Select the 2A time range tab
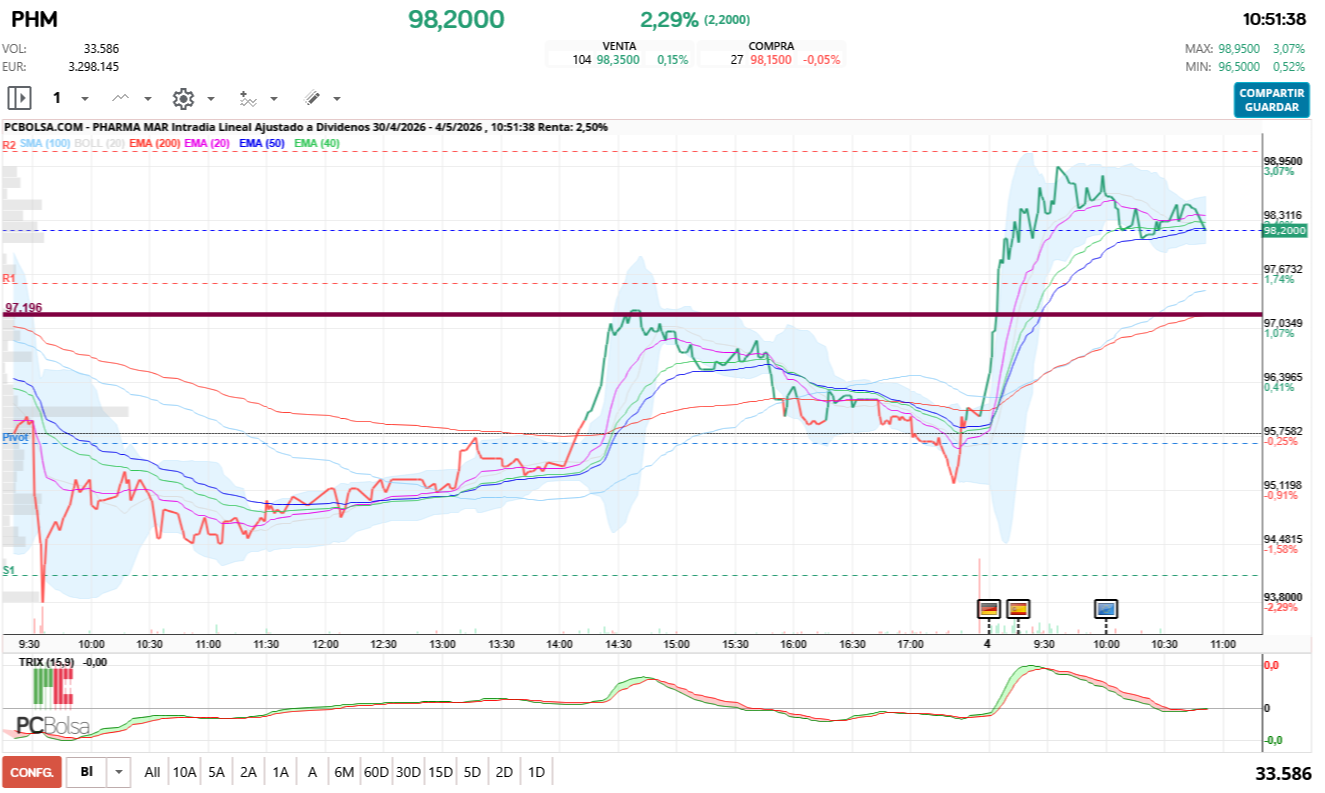The width and height of the screenshot is (1325, 793). [x=249, y=772]
